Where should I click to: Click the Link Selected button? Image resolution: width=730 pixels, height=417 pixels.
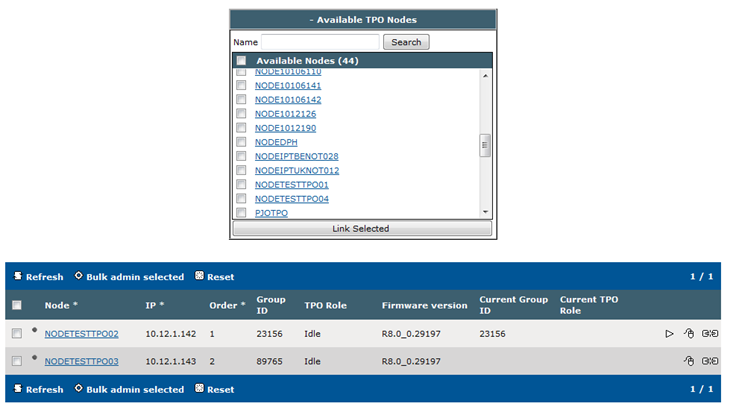[x=362, y=229]
